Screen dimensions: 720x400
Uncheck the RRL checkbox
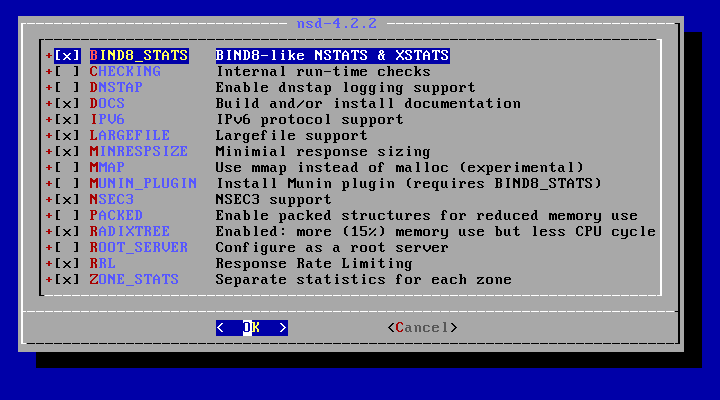pyautogui.click(x=67, y=264)
